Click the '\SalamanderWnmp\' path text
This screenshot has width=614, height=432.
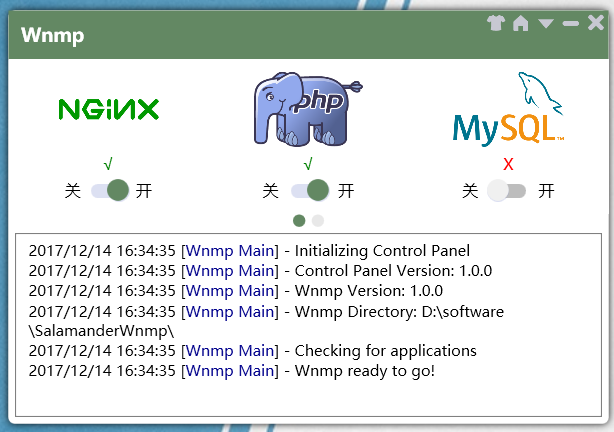tap(101, 331)
